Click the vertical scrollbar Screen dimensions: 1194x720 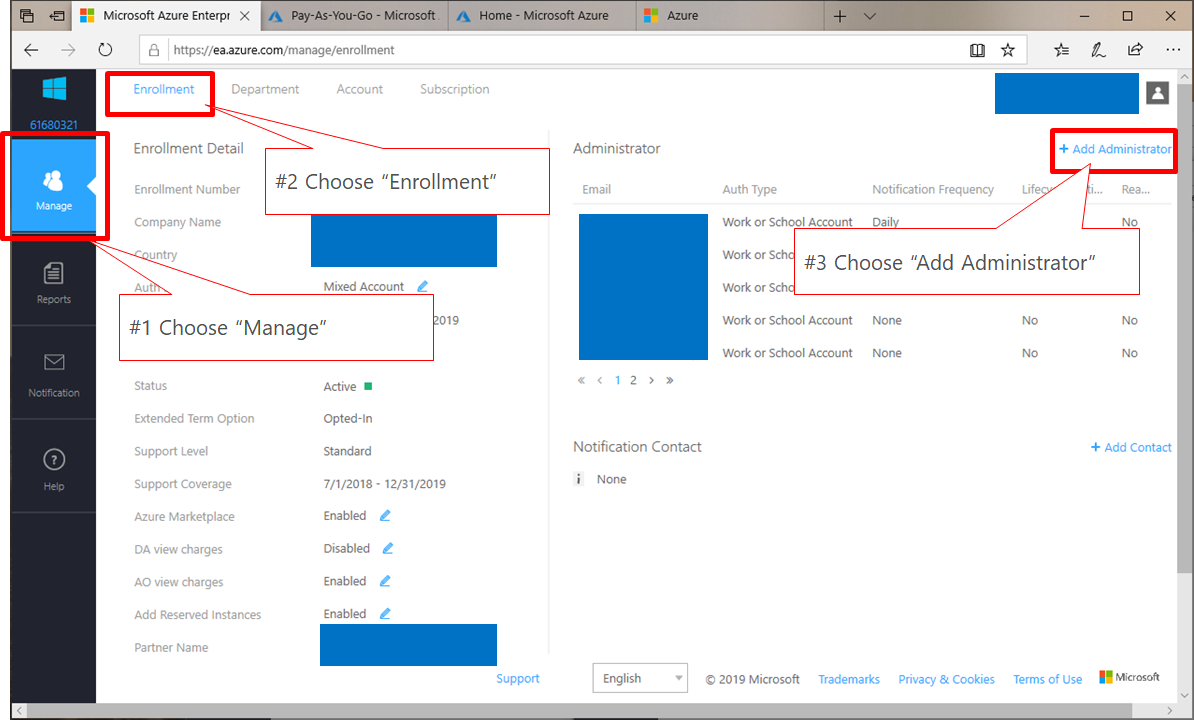pos(1184,327)
